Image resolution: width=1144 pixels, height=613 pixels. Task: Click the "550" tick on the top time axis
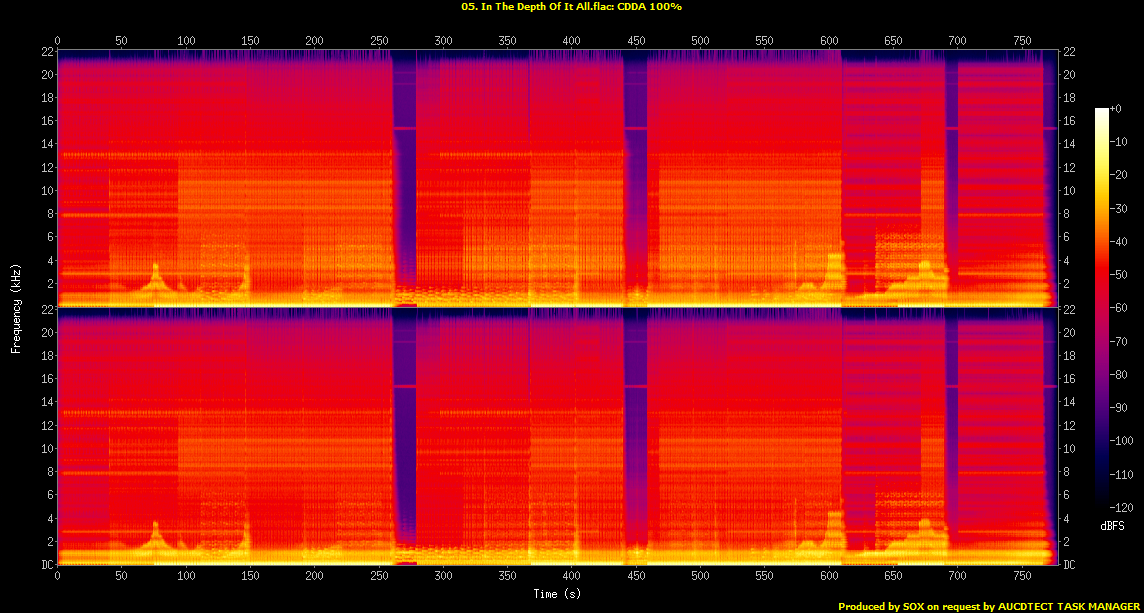(764, 40)
